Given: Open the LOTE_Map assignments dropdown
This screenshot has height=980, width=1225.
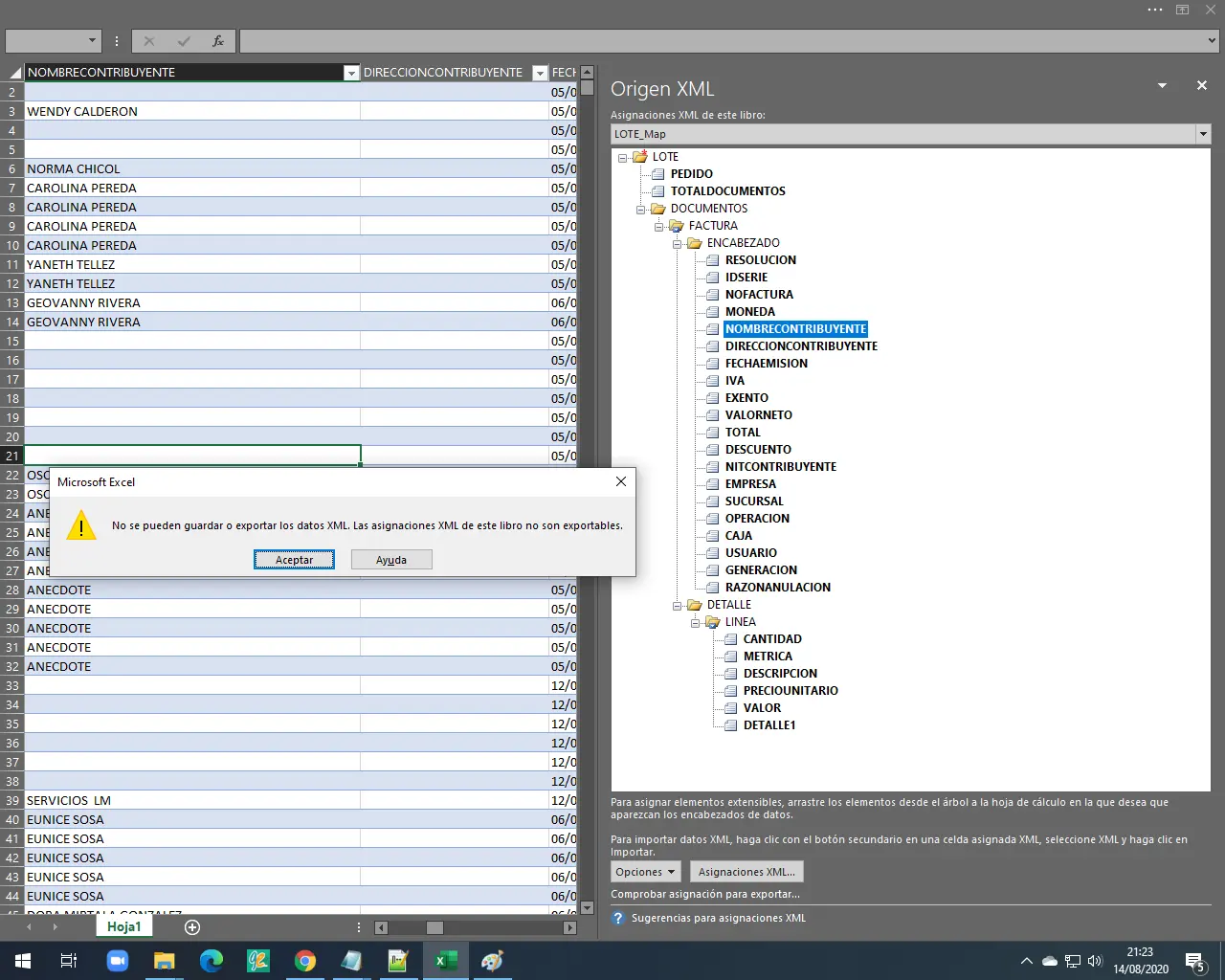Looking at the screenshot, I should tap(1203, 134).
